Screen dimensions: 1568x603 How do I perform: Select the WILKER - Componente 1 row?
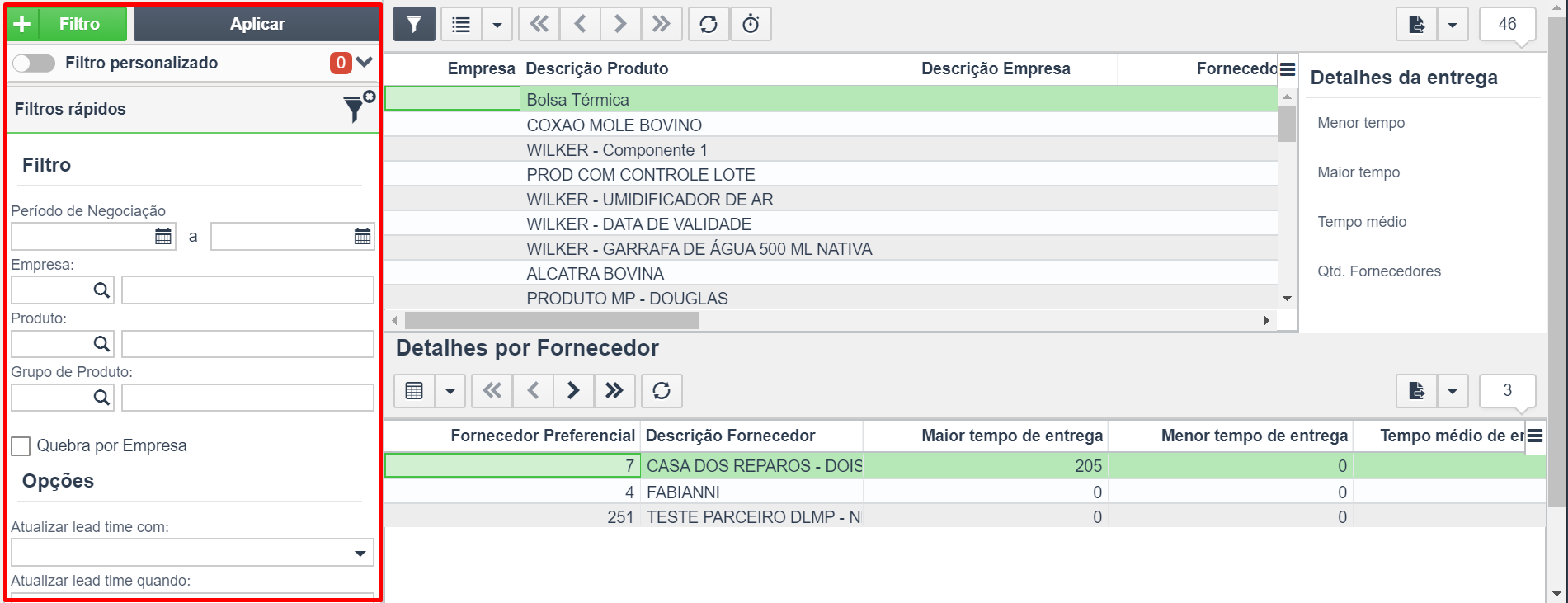[x=831, y=149]
